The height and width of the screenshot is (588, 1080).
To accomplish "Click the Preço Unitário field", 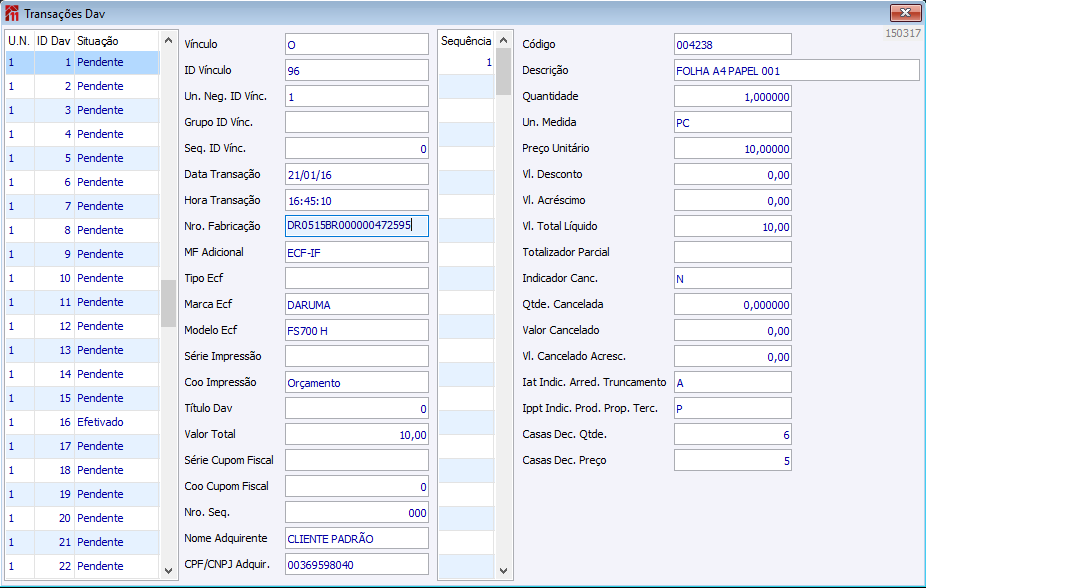I will pos(733,149).
